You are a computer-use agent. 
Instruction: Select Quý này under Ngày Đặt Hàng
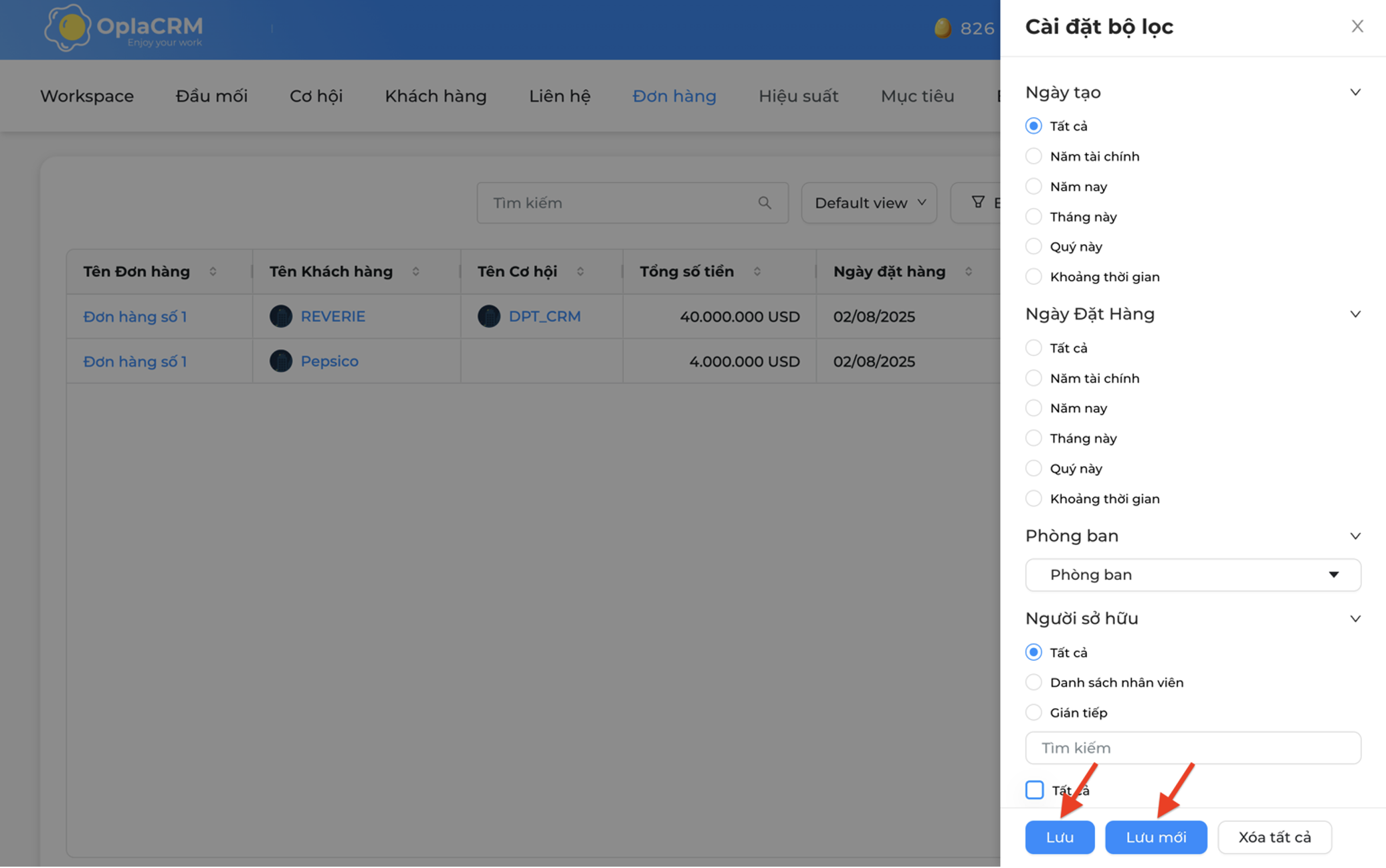click(x=1033, y=468)
